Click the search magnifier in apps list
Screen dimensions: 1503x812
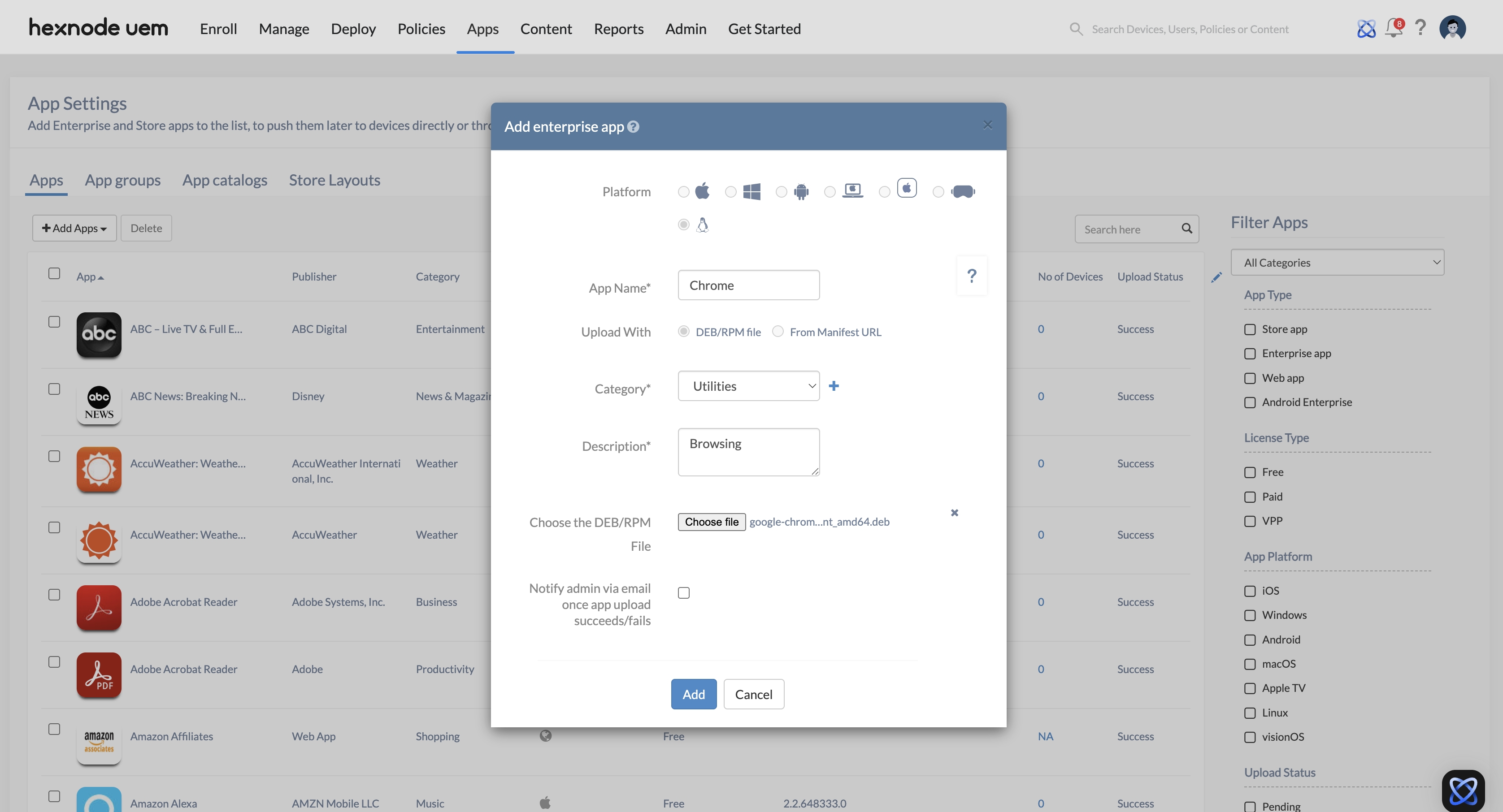(1187, 229)
